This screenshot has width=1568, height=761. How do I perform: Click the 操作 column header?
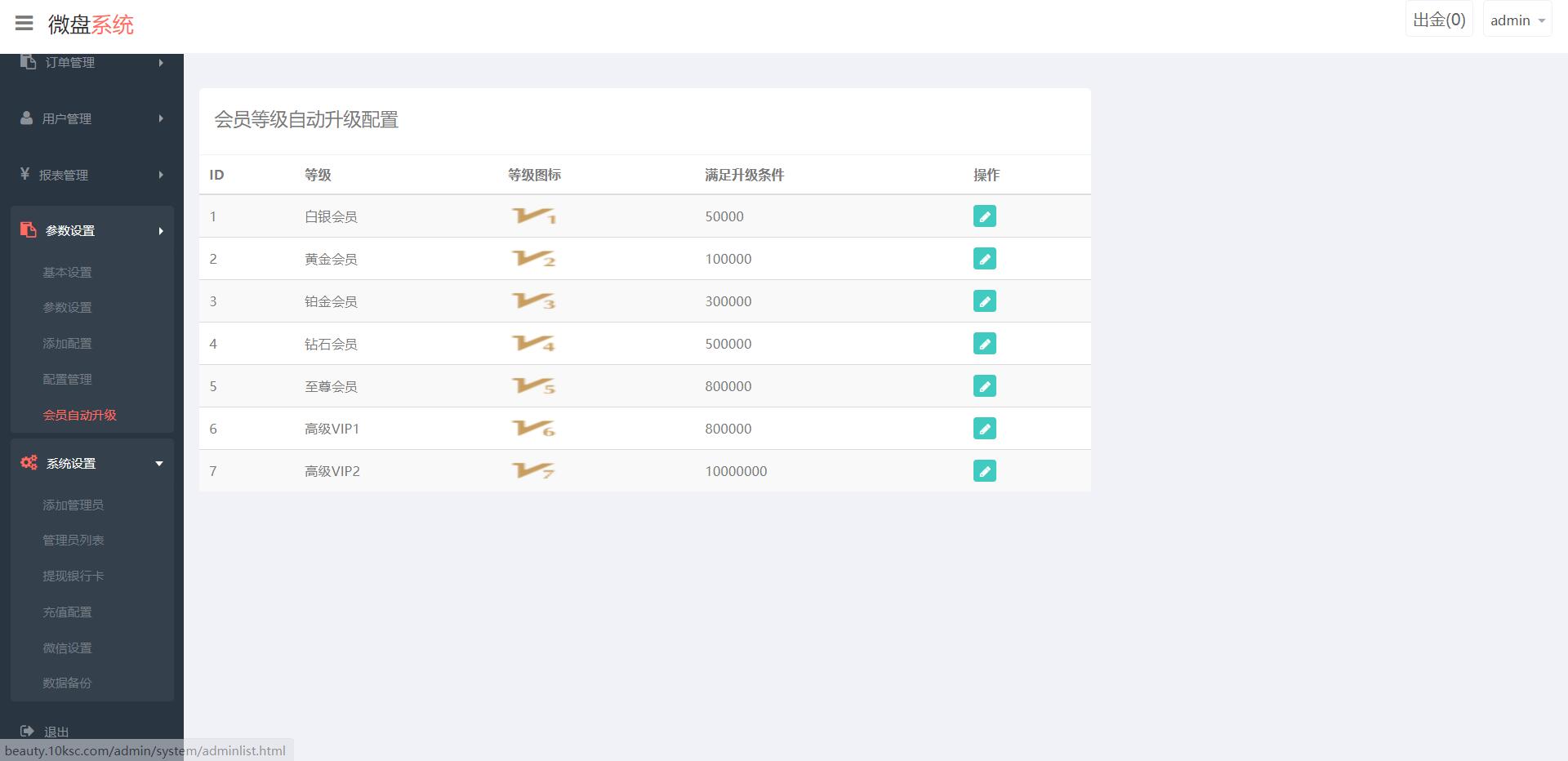[987, 175]
